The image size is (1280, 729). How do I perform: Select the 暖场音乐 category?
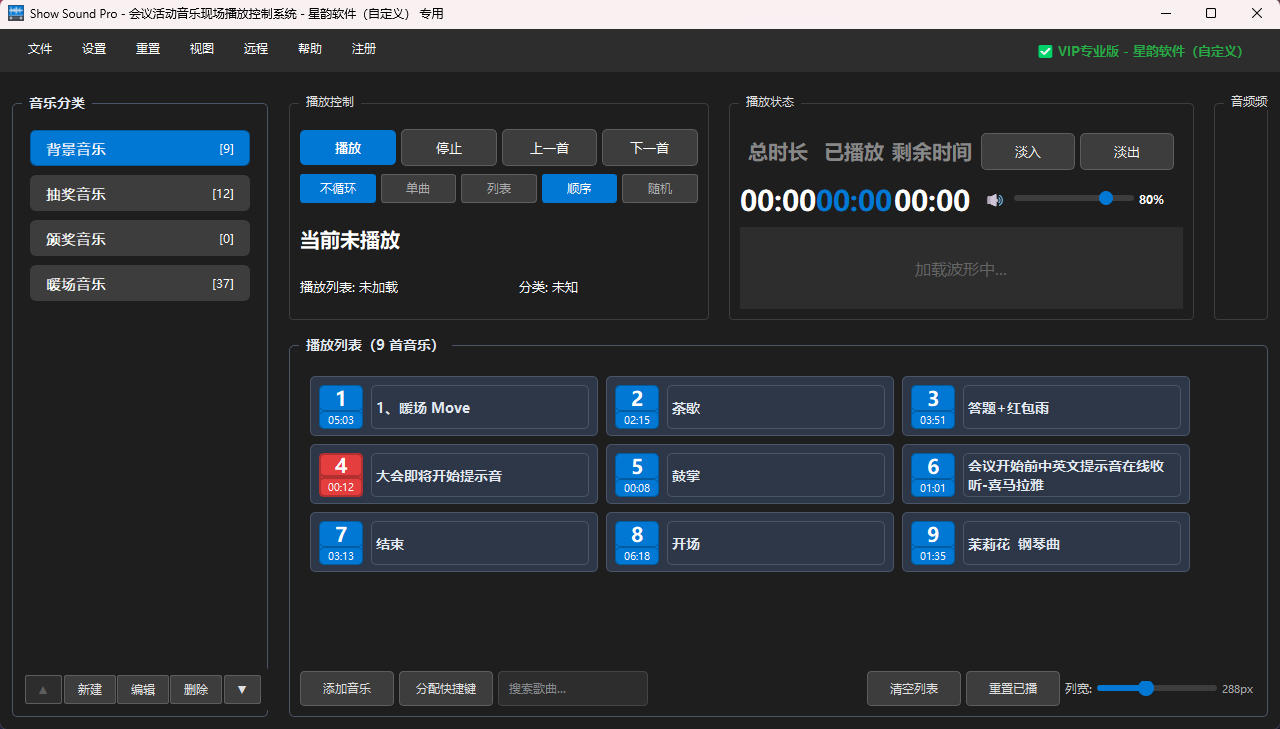[x=140, y=284]
